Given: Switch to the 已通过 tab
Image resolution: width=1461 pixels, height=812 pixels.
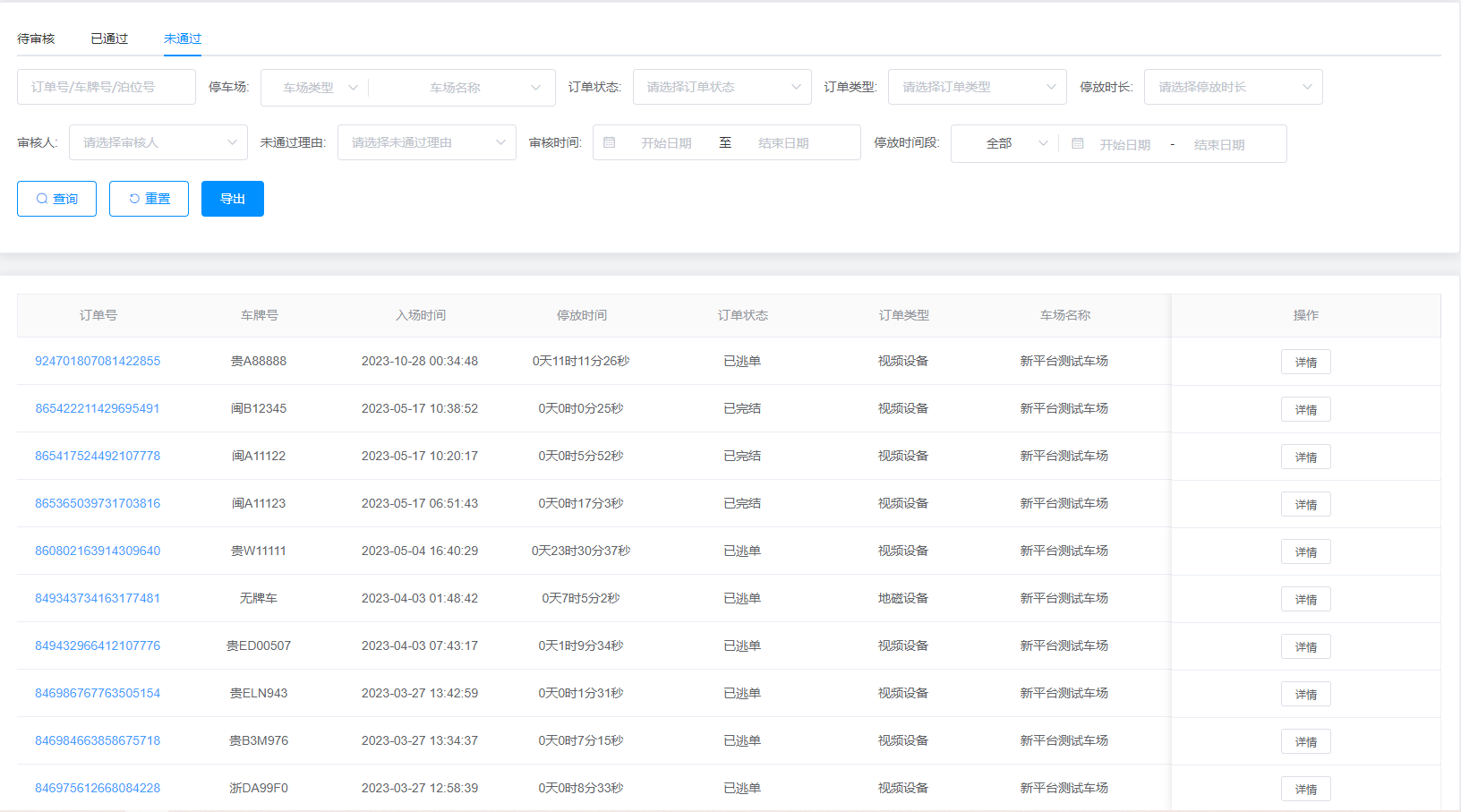Looking at the screenshot, I should tap(109, 38).
